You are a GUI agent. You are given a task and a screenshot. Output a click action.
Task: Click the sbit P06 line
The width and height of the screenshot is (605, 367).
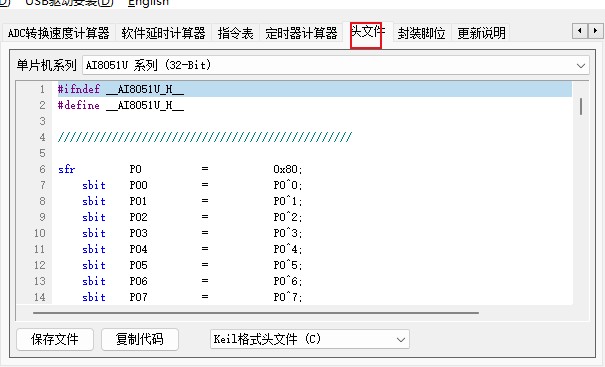coord(192,281)
